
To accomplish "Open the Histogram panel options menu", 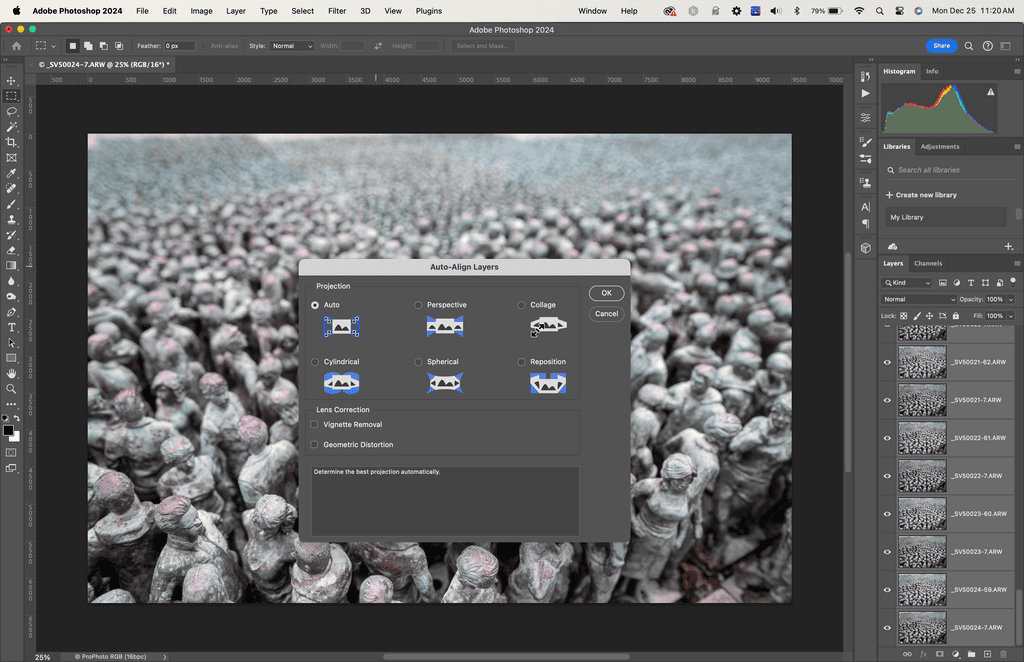I will (x=1017, y=72).
